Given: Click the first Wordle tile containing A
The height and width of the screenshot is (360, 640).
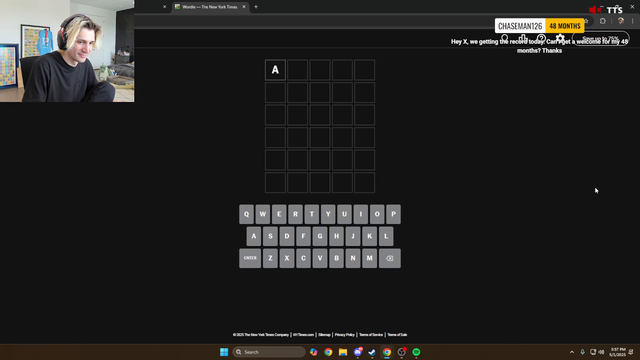Looking at the screenshot, I should pos(275,70).
